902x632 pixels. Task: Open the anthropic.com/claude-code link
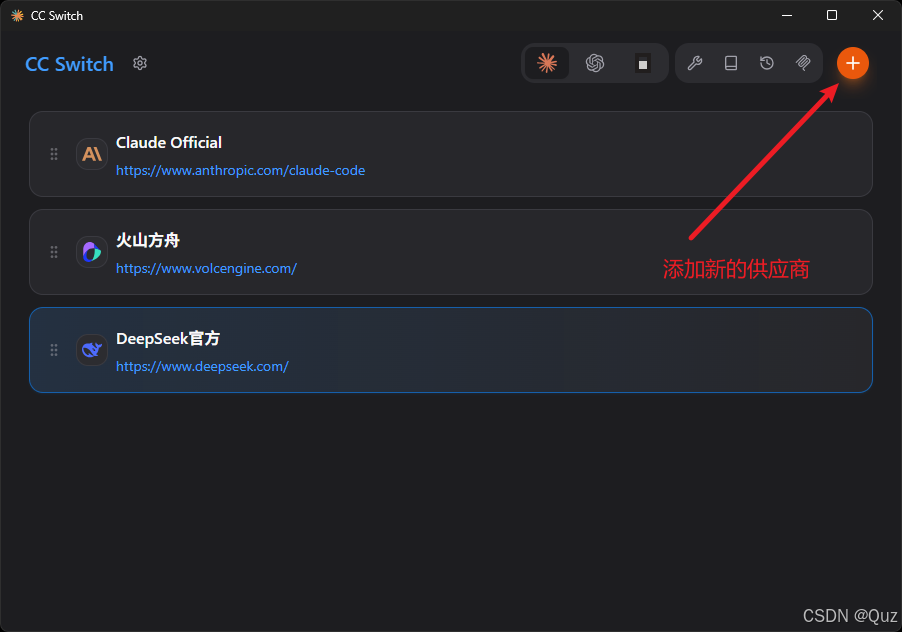240,170
